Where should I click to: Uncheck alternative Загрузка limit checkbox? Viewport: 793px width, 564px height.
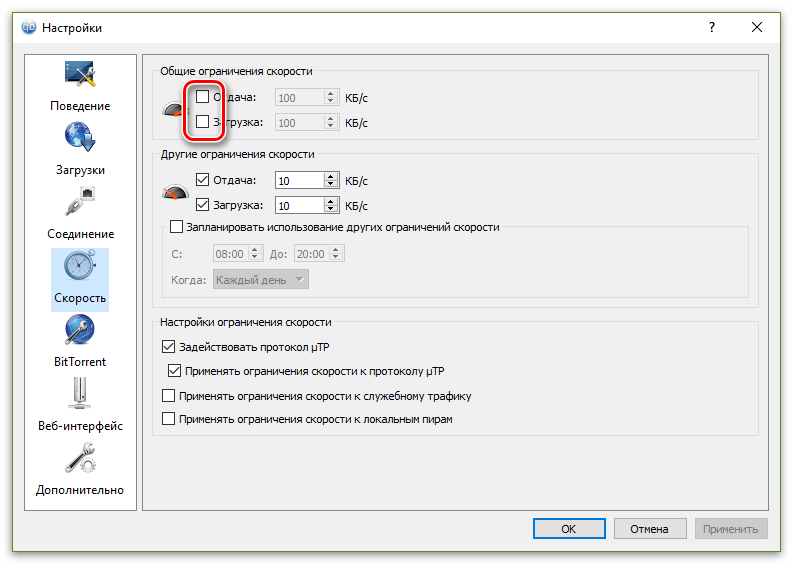[202, 205]
